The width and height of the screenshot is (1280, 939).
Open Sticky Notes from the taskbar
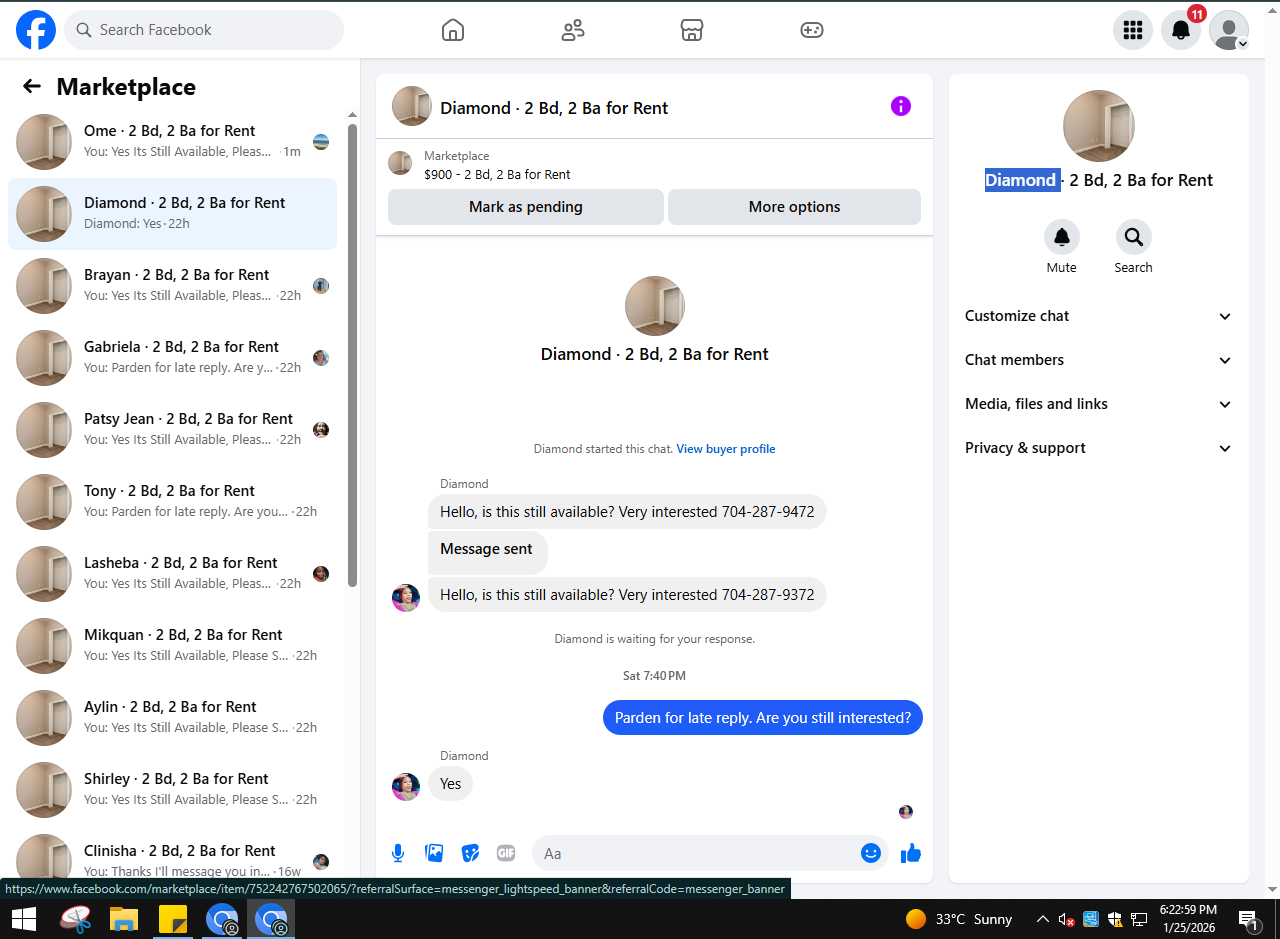click(x=173, y=919)
